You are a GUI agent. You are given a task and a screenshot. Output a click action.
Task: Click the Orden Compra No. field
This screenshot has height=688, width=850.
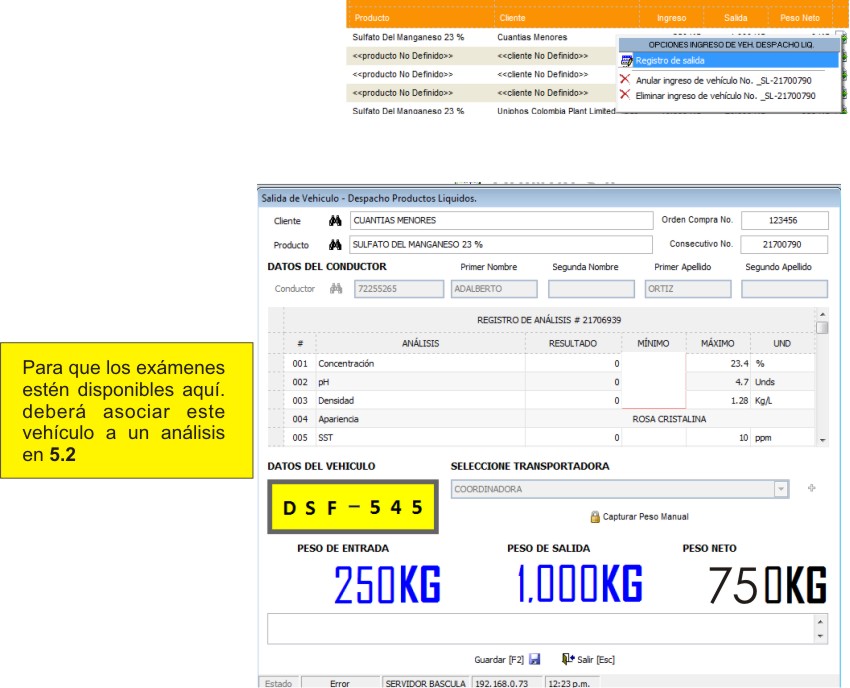click(784, 220)
